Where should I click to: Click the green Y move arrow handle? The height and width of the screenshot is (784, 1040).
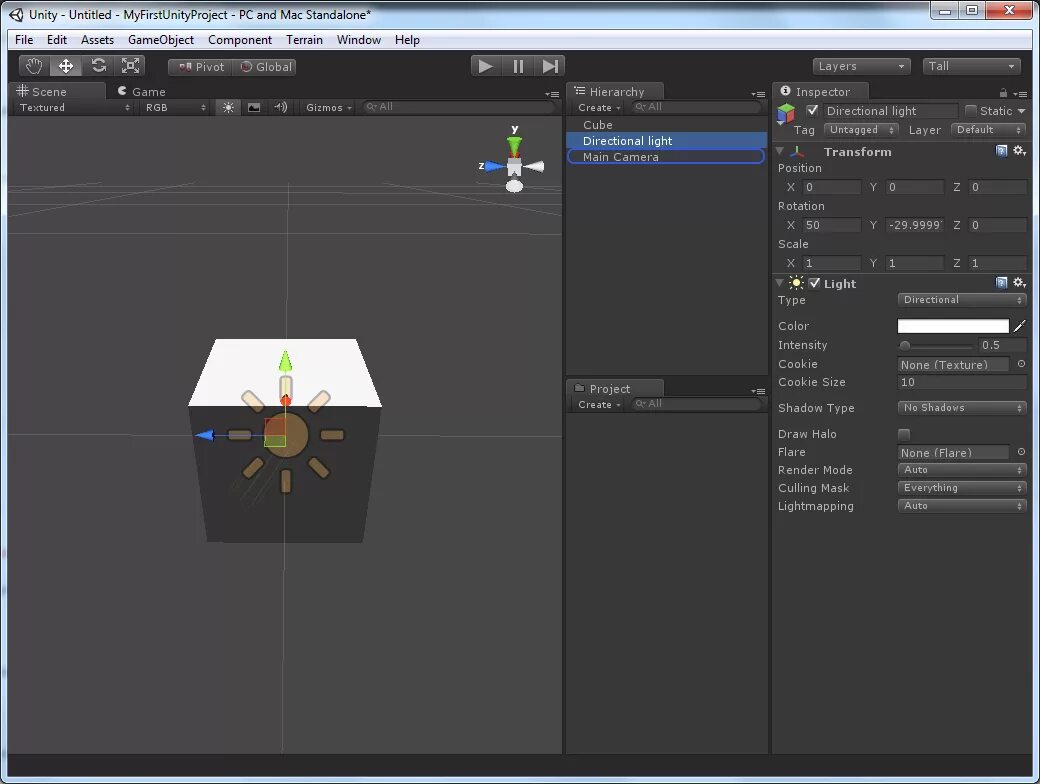tap(285, 361)
